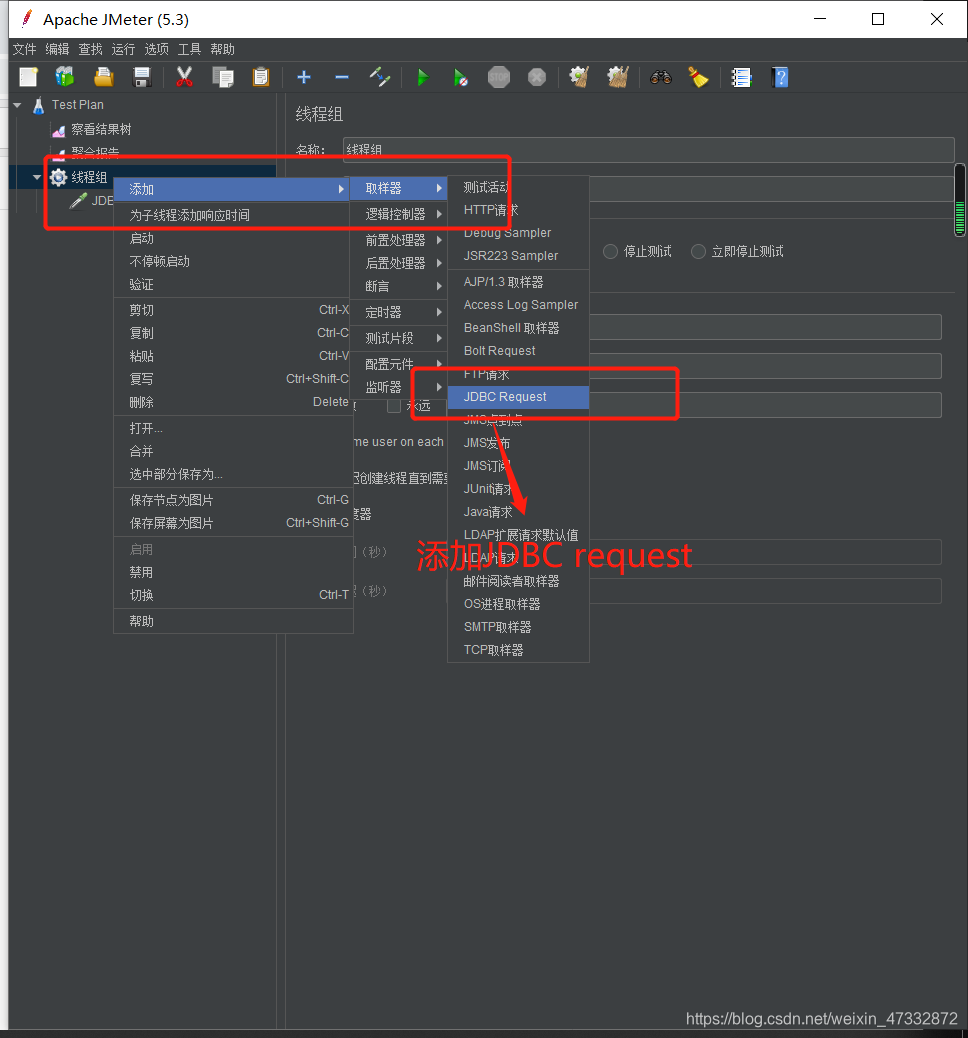Open the 选项 menu
Screen dimensions: 968x1038
(x=156, y=50)
